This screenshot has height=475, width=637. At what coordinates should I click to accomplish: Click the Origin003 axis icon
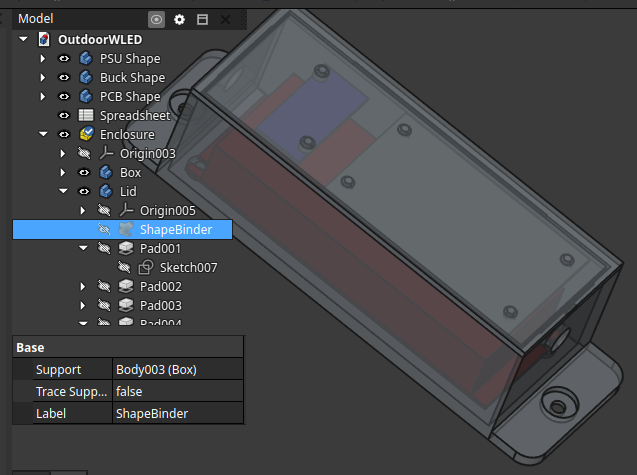(106, 153)
